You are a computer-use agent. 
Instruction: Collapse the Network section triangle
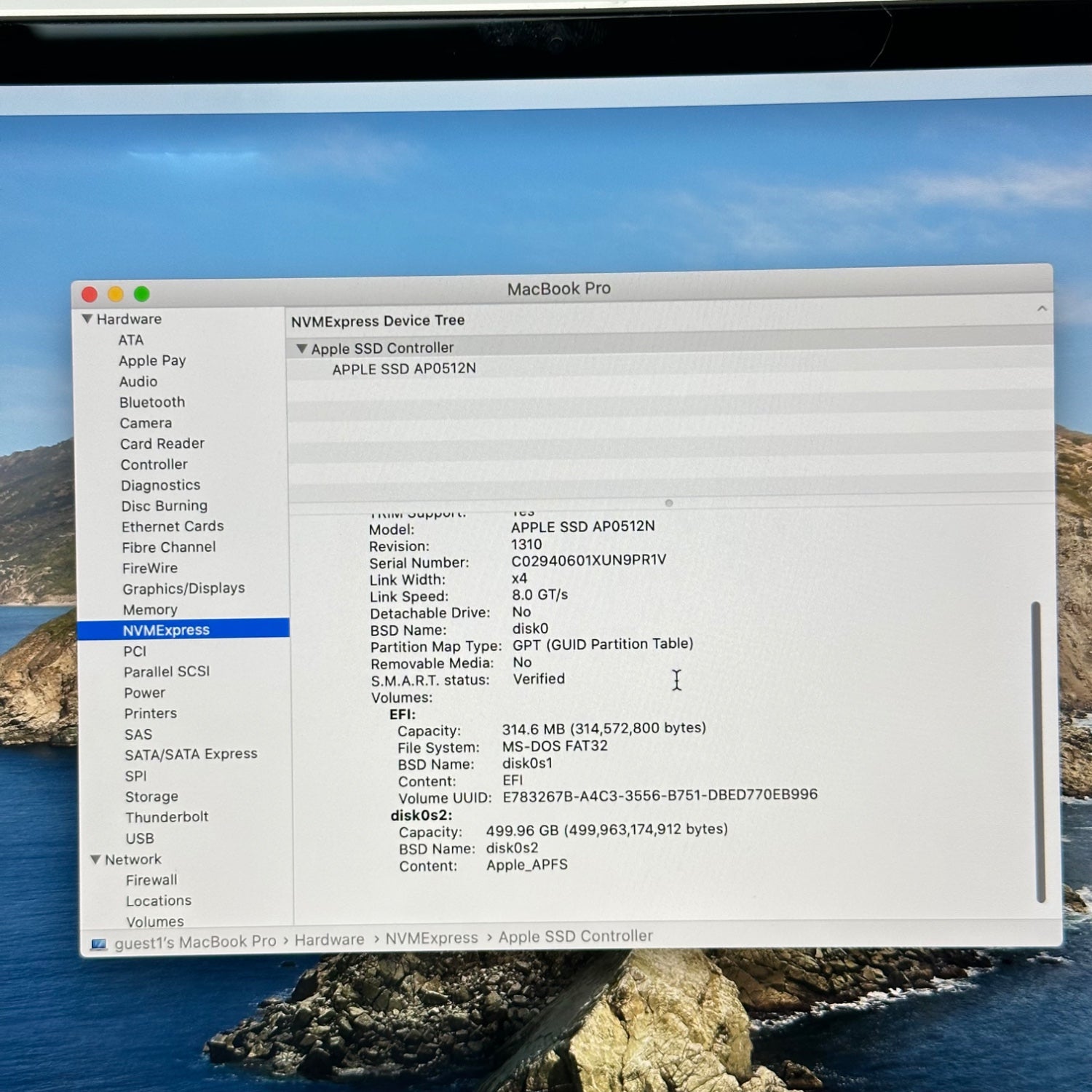click(x=95, y=860)
